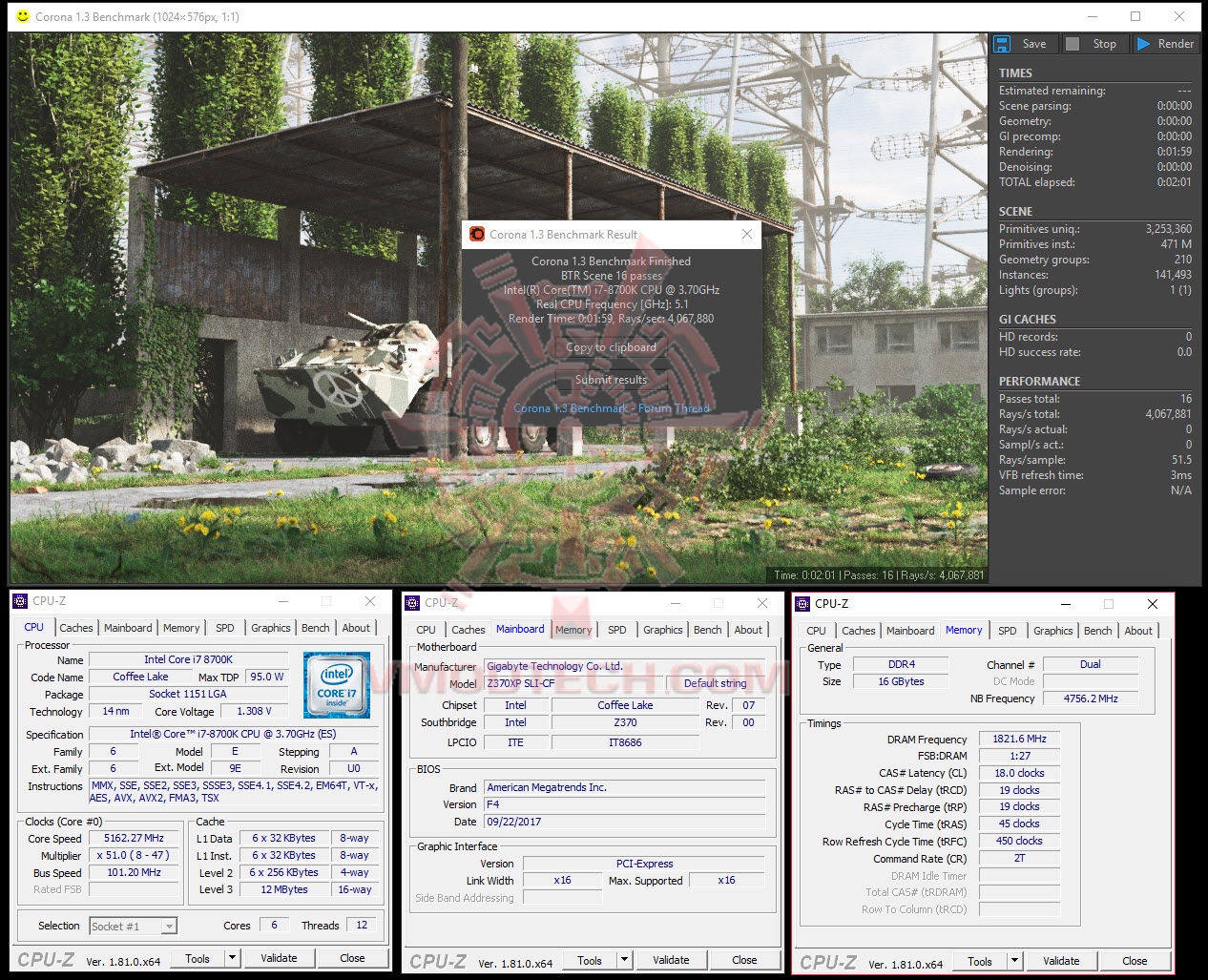Switch to Mainboard tab in left CPU-Z window

tap(128, 628)
